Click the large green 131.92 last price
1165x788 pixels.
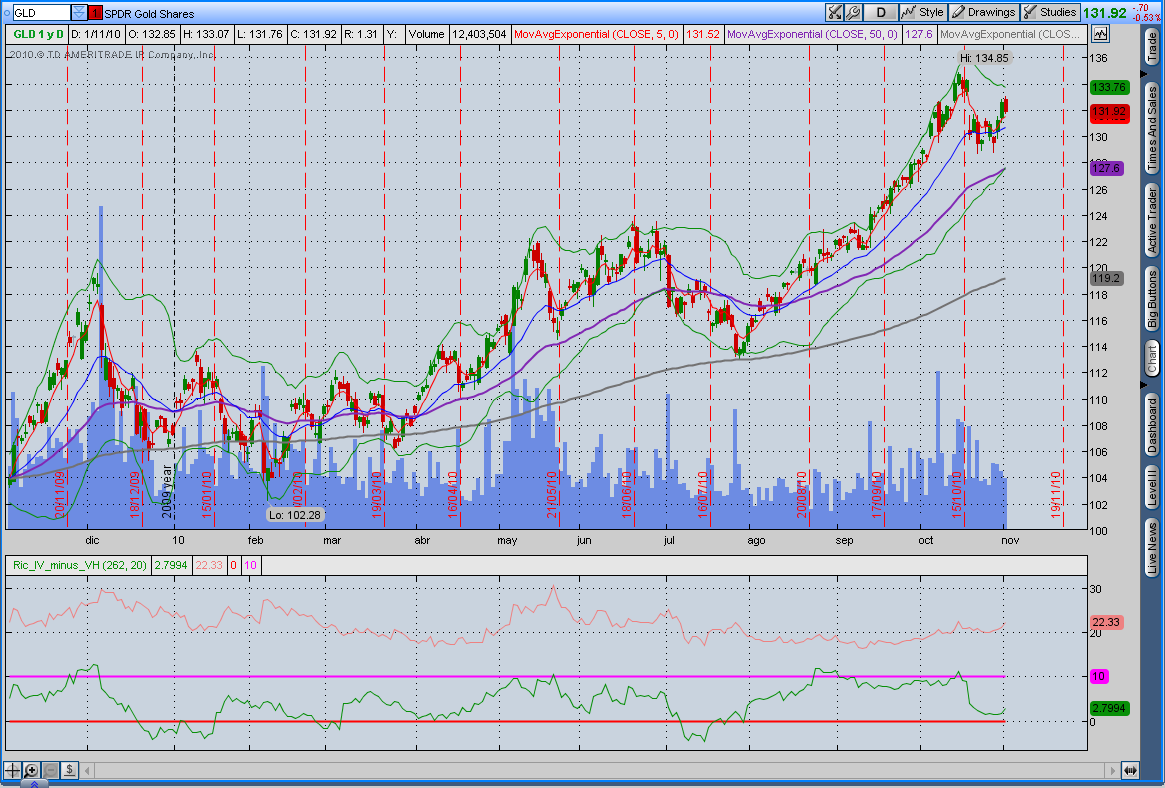(x=1105, y=13)
